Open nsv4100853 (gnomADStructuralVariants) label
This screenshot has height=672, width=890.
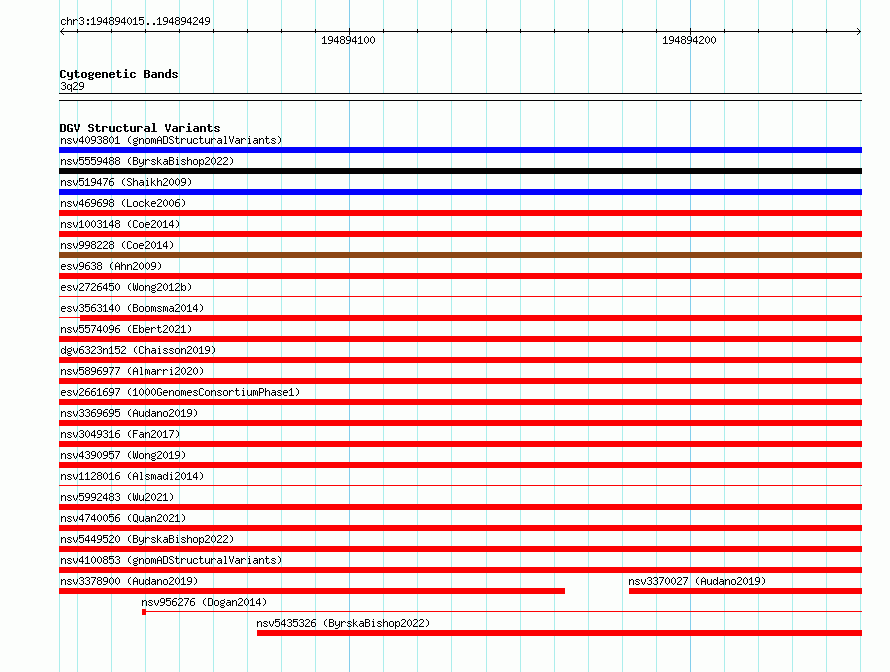pyautogui.click(x=171, y=560)
